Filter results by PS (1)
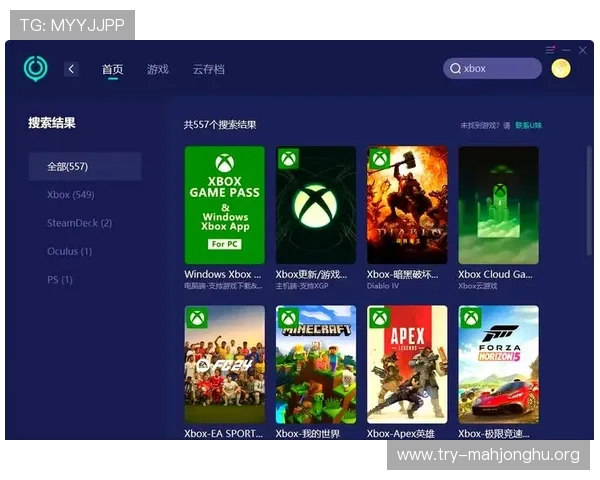This screenshot has height=480, width=600. point(60,280)
